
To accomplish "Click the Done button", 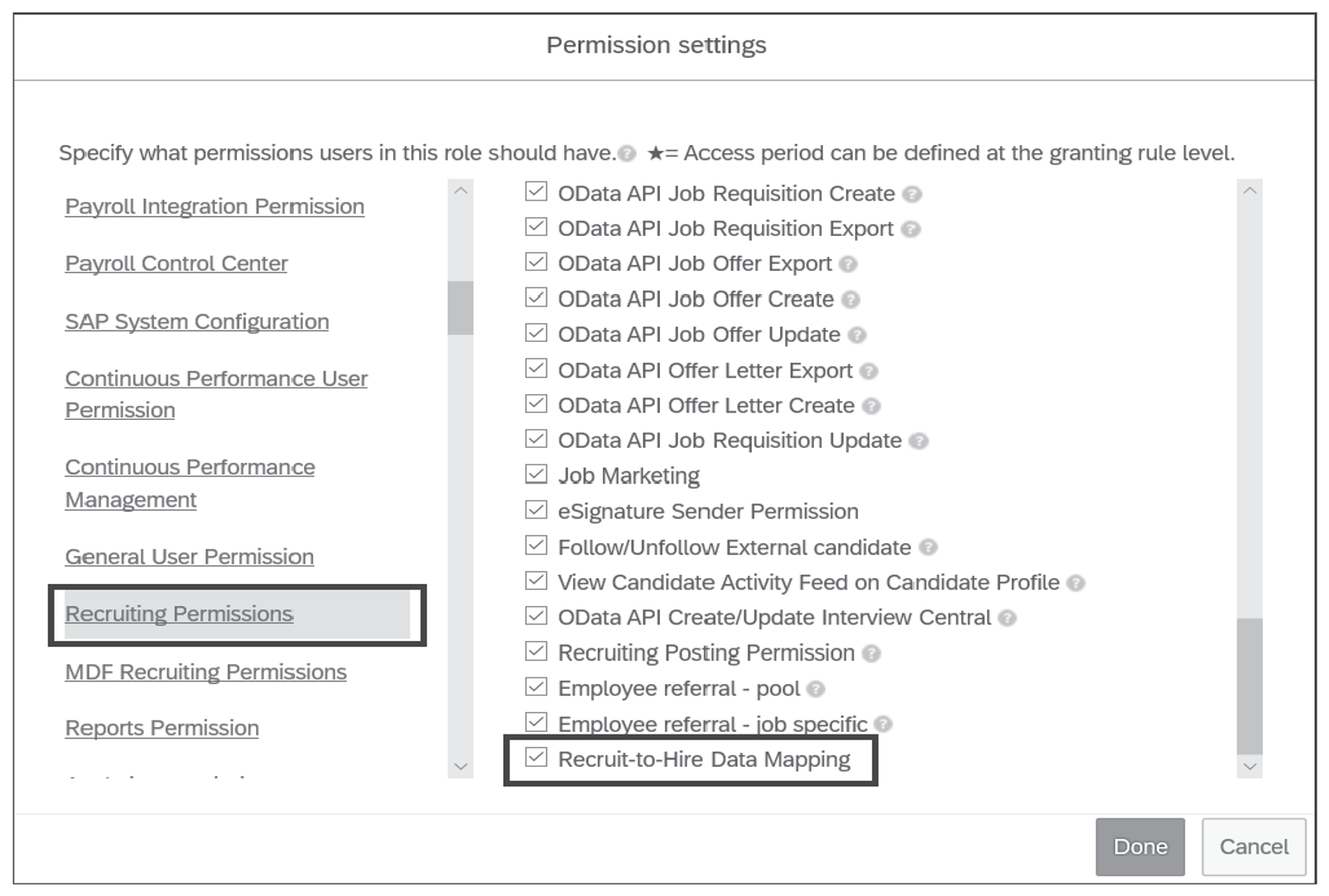I will click(1140, 846).
